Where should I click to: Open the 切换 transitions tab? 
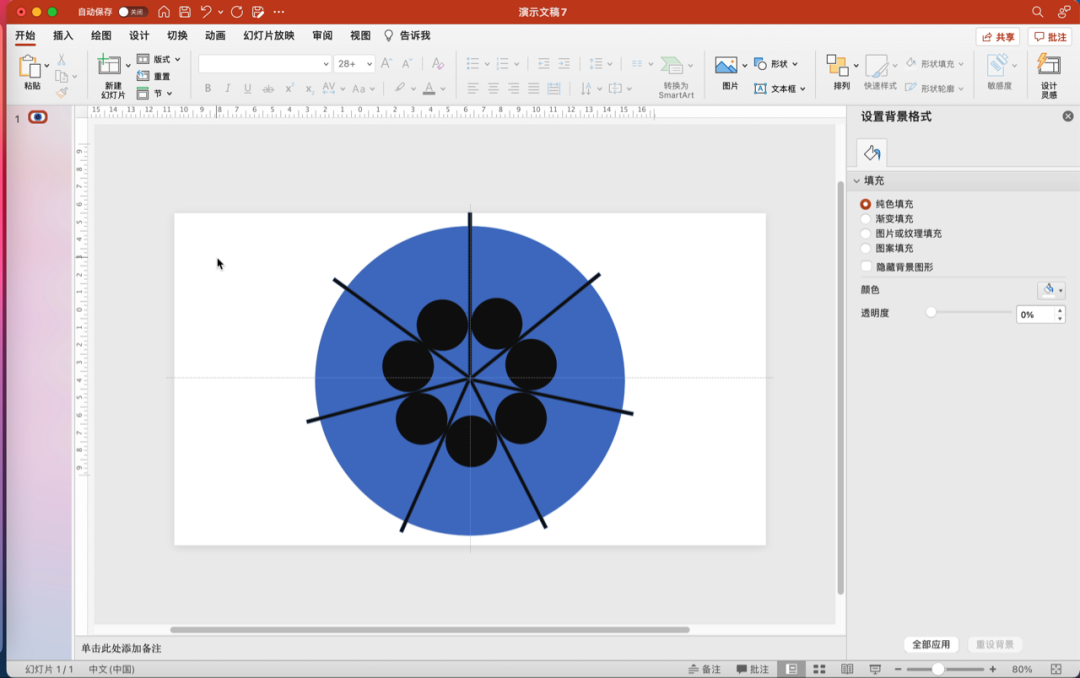(x=177, y=35)
